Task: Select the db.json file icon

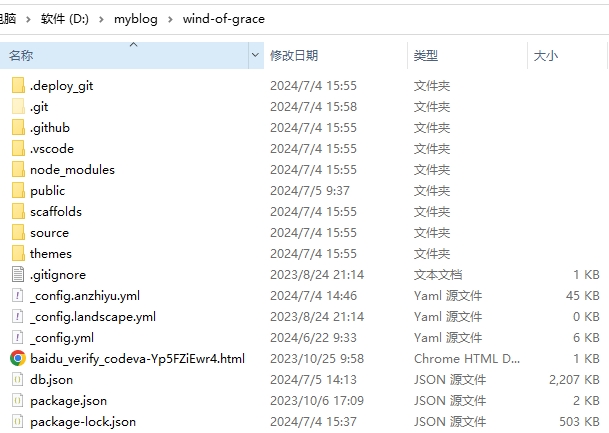Action: pos(18,380)
